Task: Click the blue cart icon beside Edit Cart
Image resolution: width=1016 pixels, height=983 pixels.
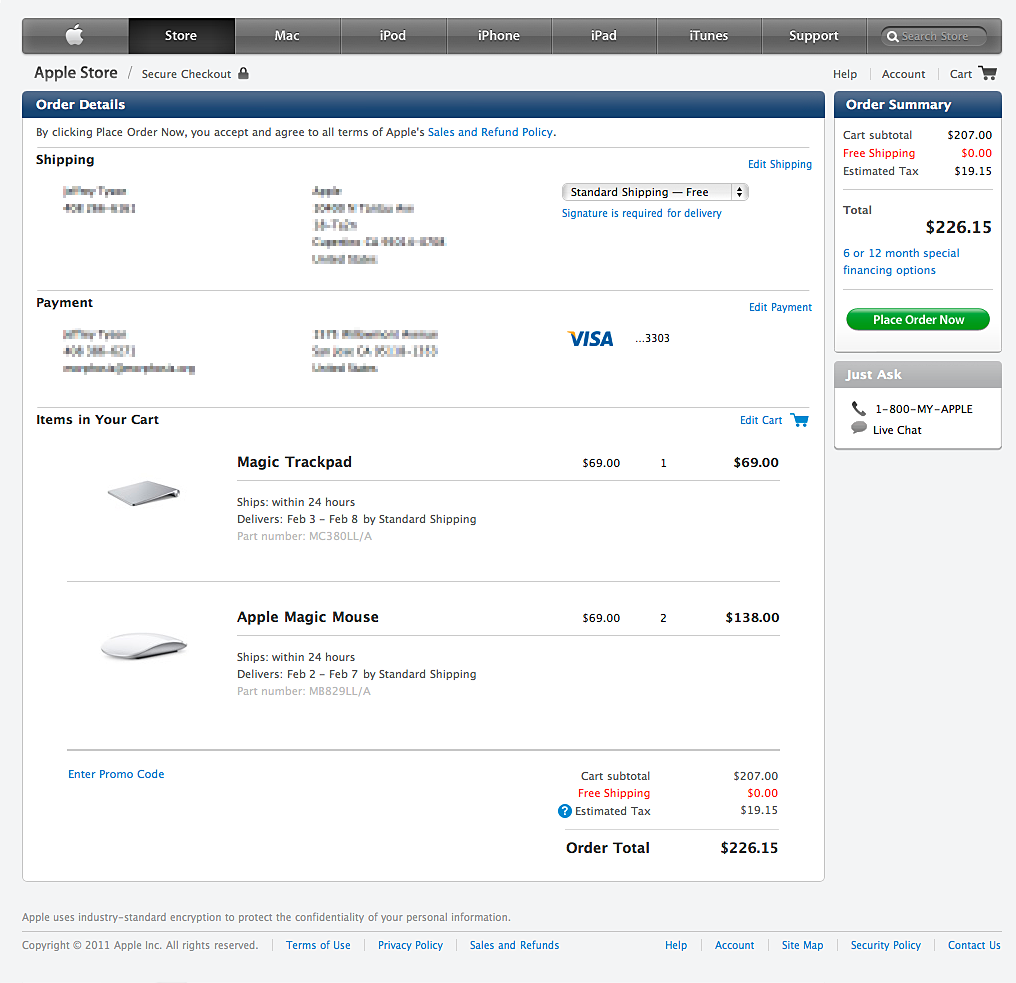Action: click(800, 420)
